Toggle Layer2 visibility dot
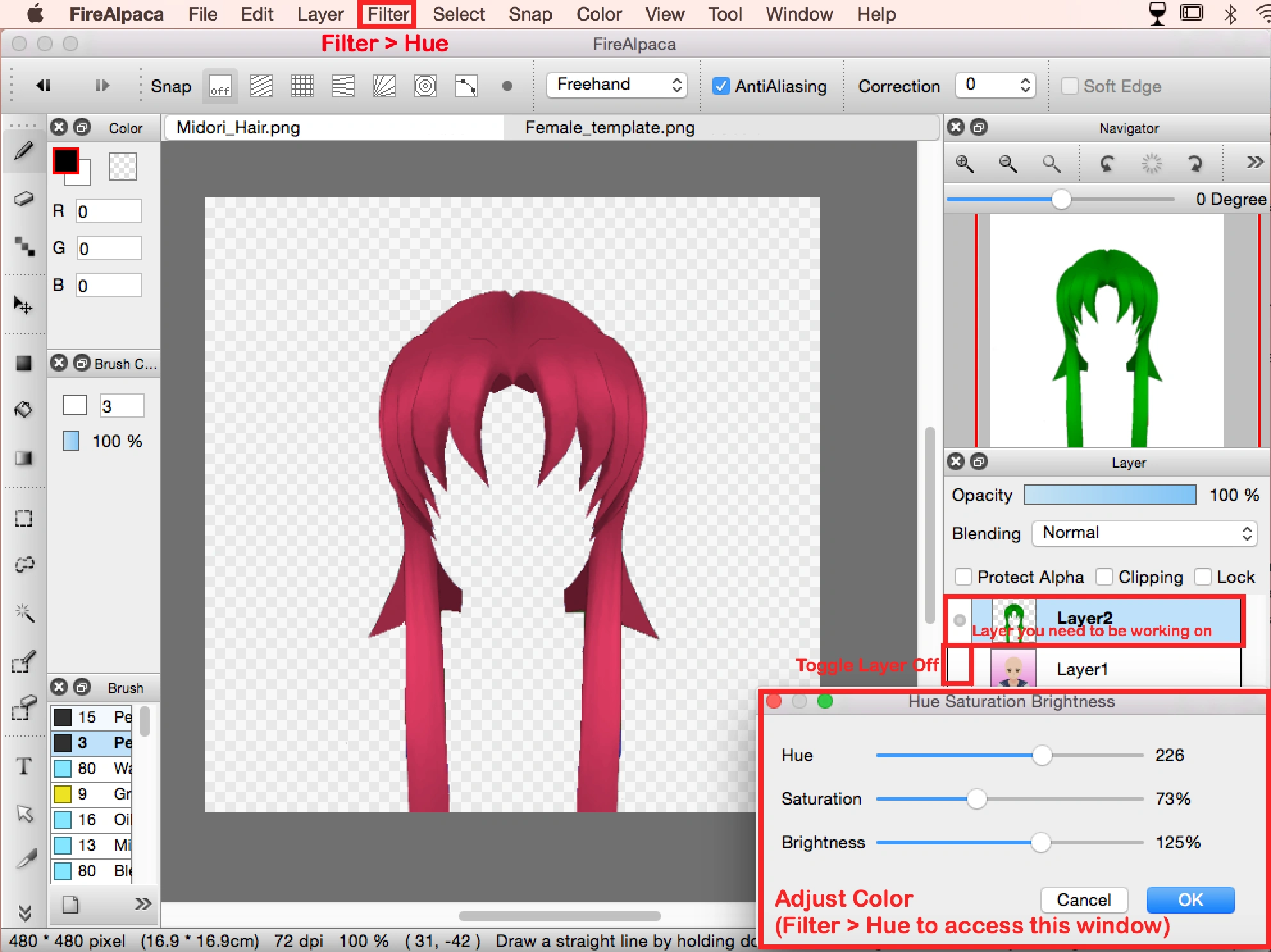 [960, 620]
